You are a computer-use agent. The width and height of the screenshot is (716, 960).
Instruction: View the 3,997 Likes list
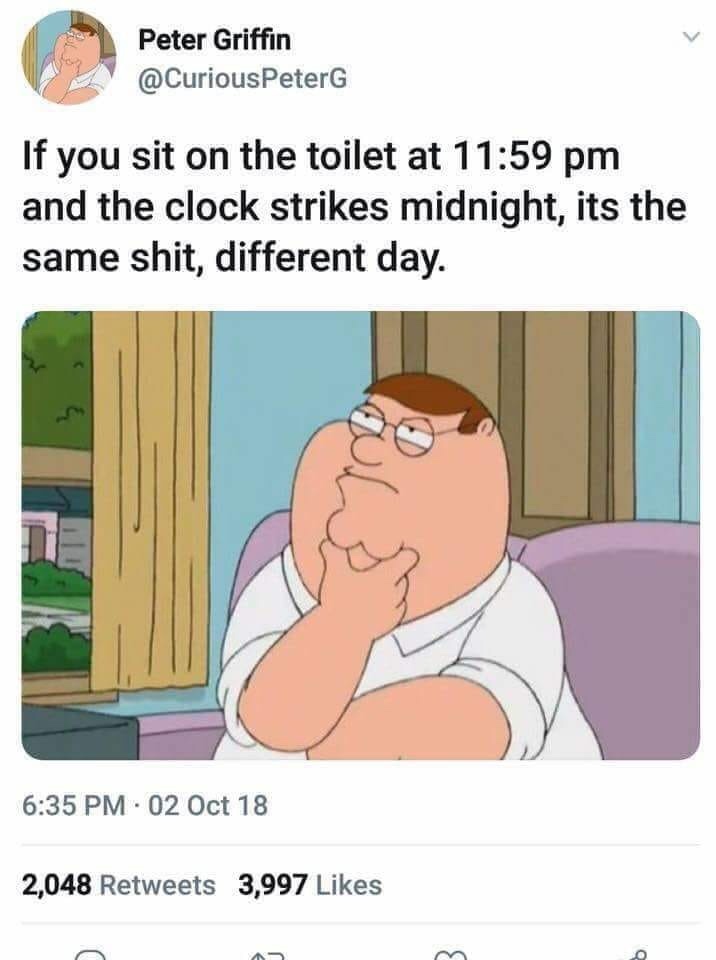[311, 885]
